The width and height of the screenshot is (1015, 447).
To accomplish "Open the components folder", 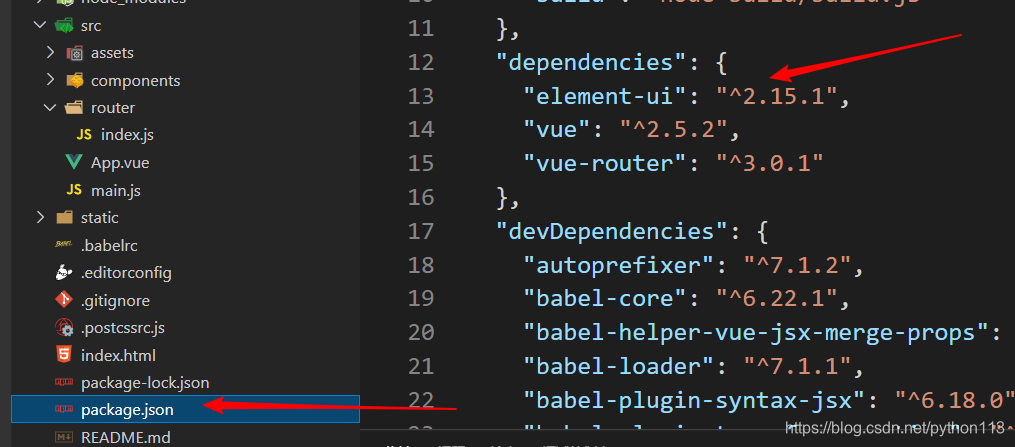I will [135, 81].
